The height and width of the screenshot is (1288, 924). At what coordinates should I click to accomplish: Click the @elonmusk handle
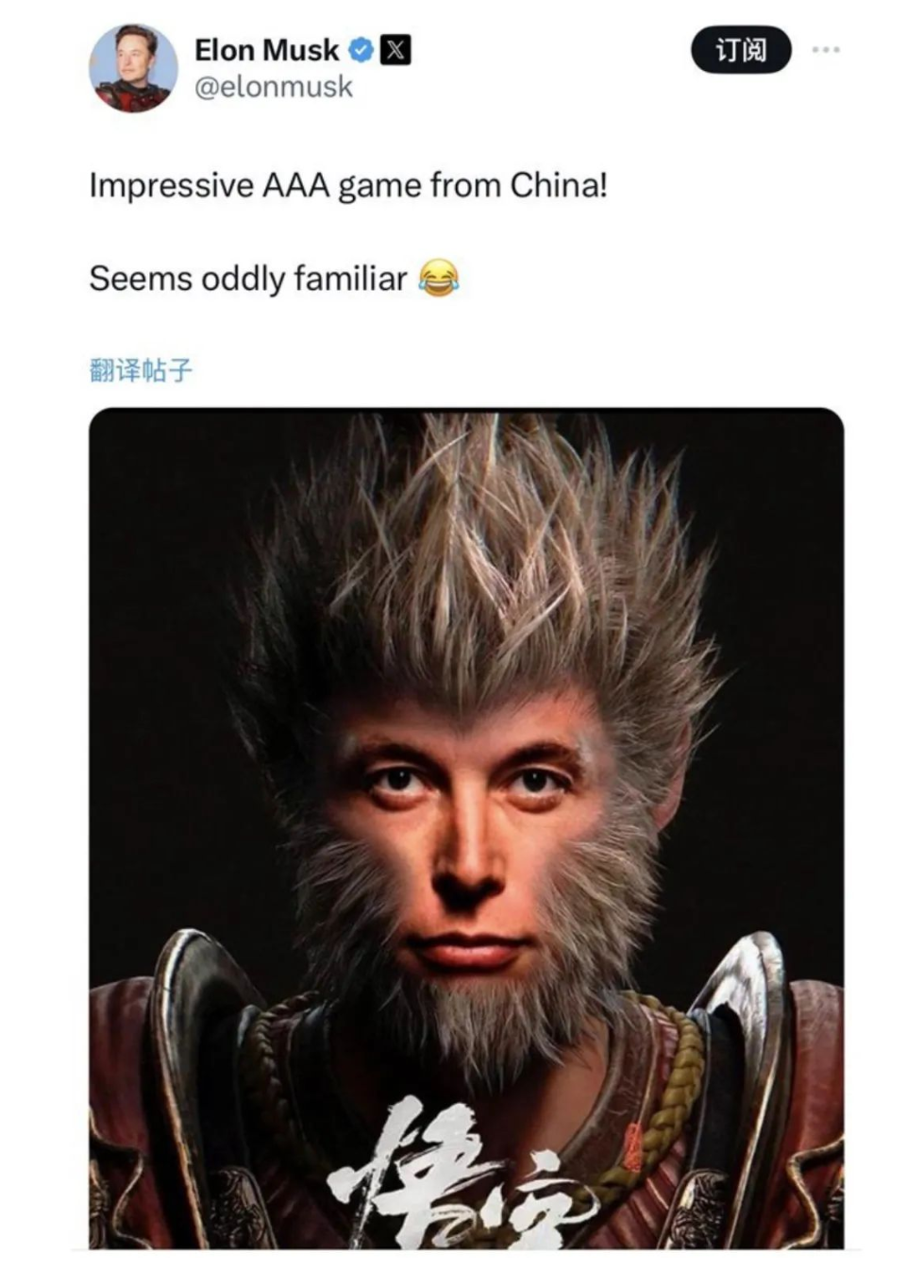[274, 87]
